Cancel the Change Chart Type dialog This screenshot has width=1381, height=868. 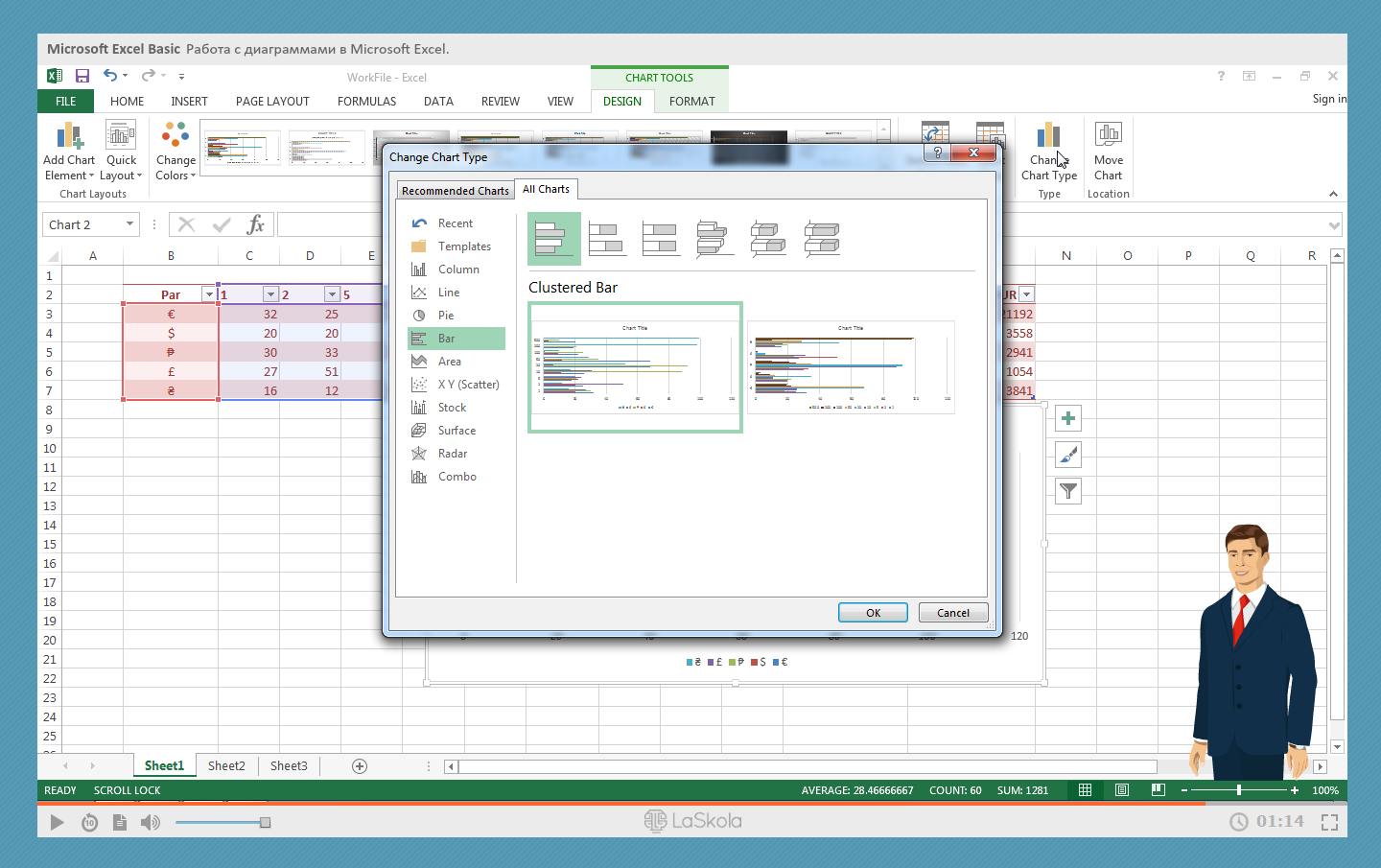coord(952,613)
